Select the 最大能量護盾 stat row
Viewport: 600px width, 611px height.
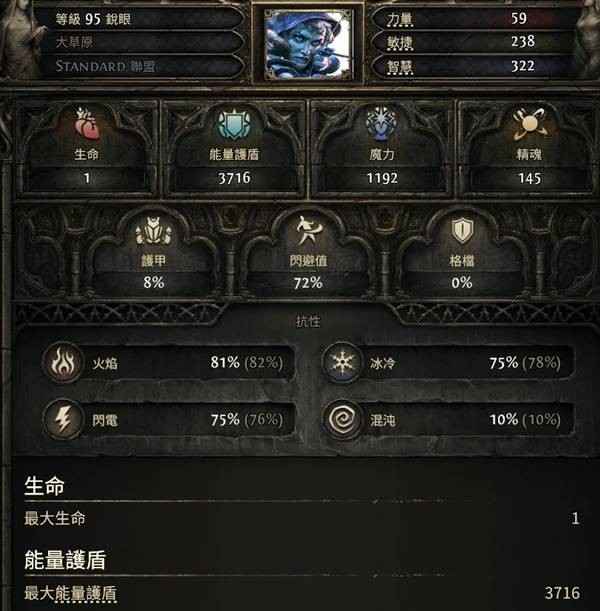(x=302, y=593)
